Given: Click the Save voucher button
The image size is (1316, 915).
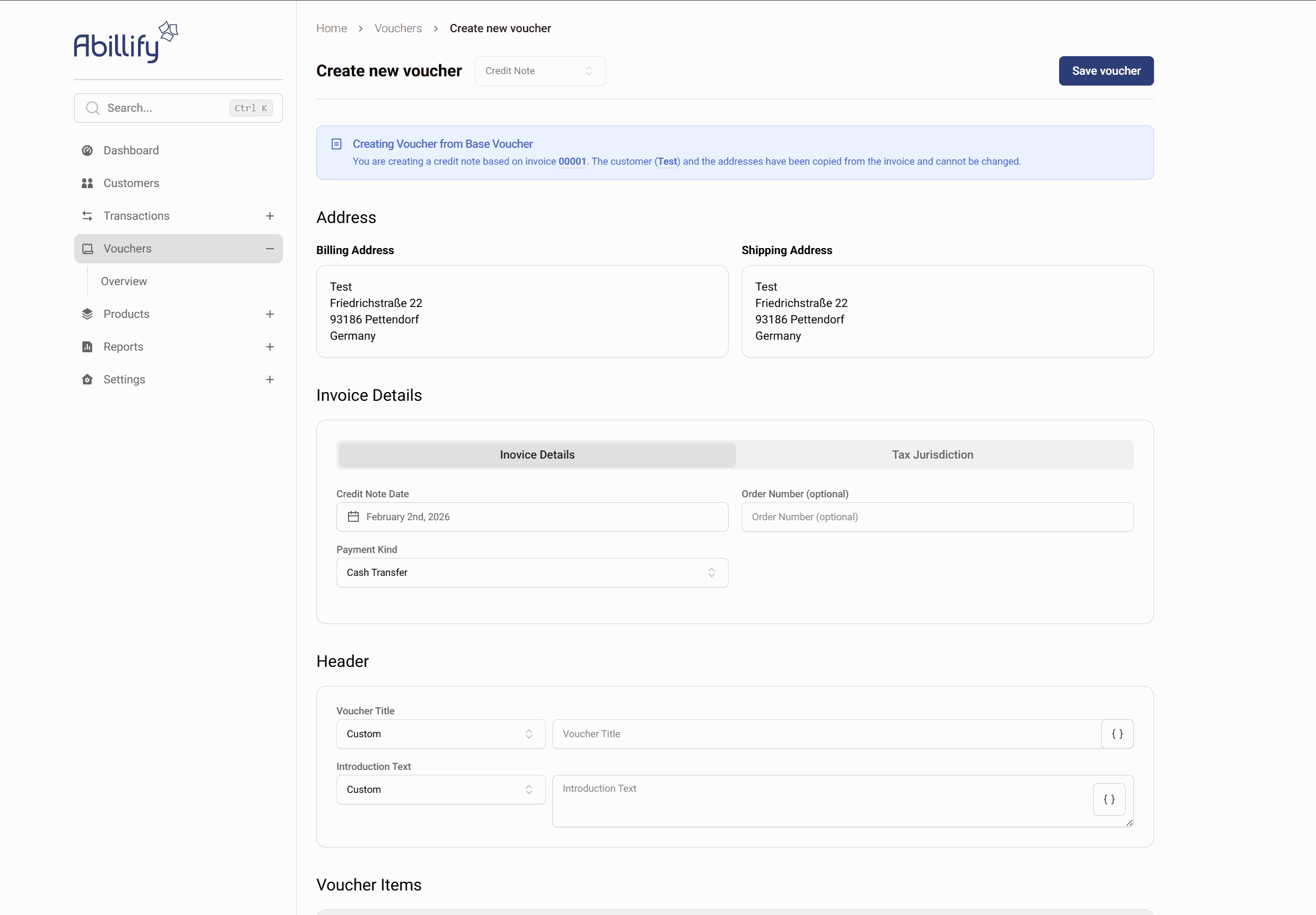Looking at the screenshot, I should coord(1105,71).
